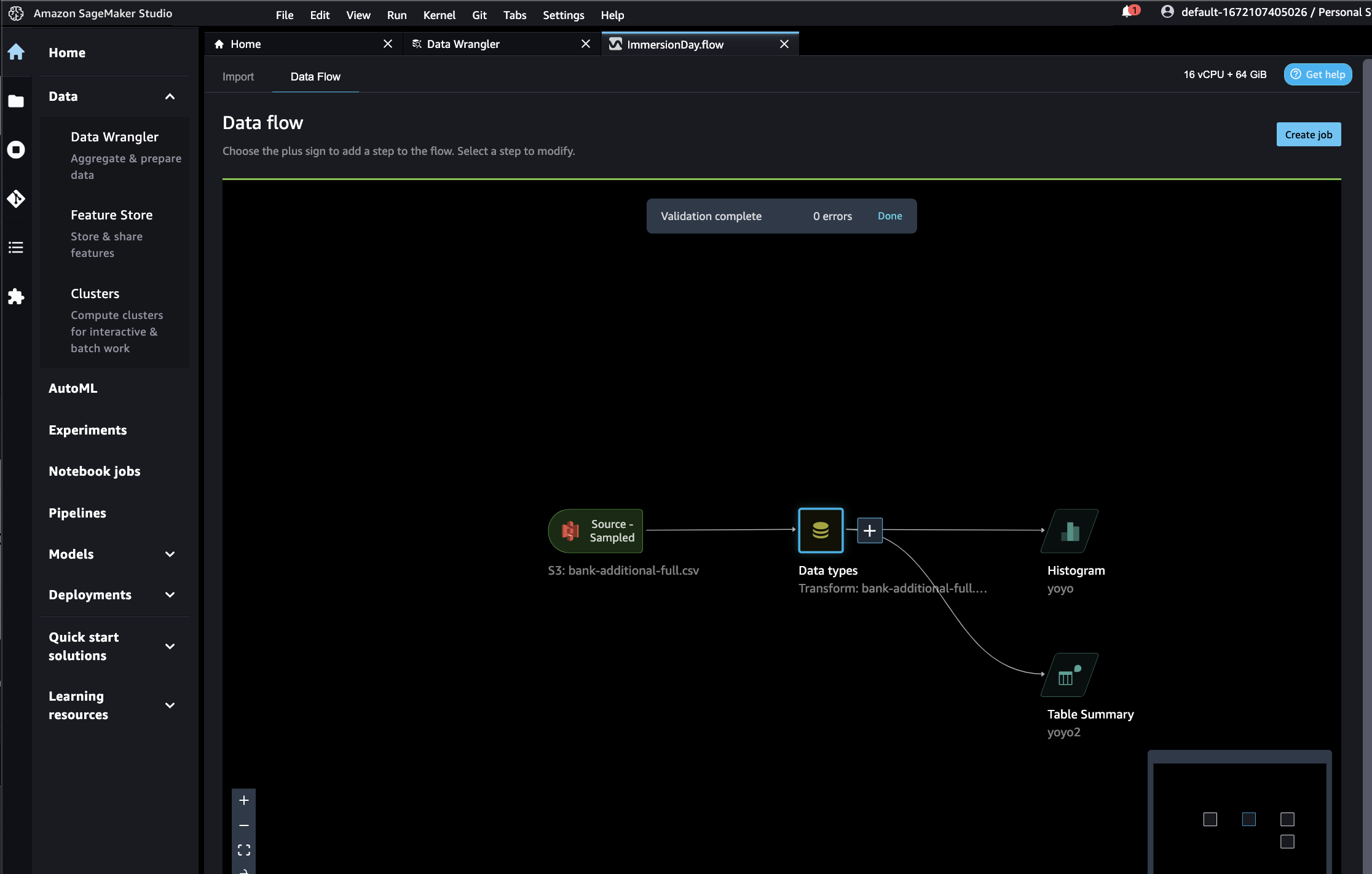Switch to the Import tab

(x=238, y=77)
